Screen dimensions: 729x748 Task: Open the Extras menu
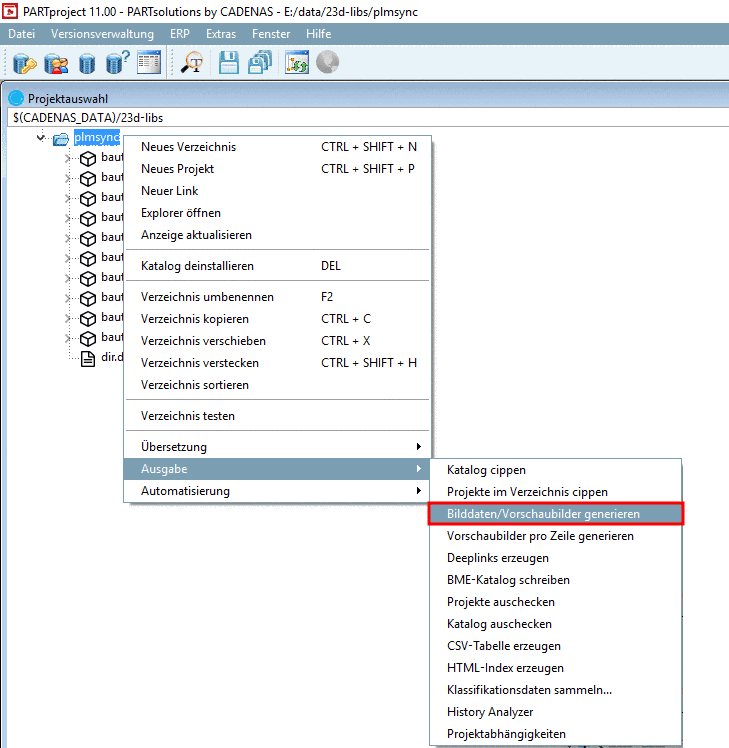tap(221, 34)
